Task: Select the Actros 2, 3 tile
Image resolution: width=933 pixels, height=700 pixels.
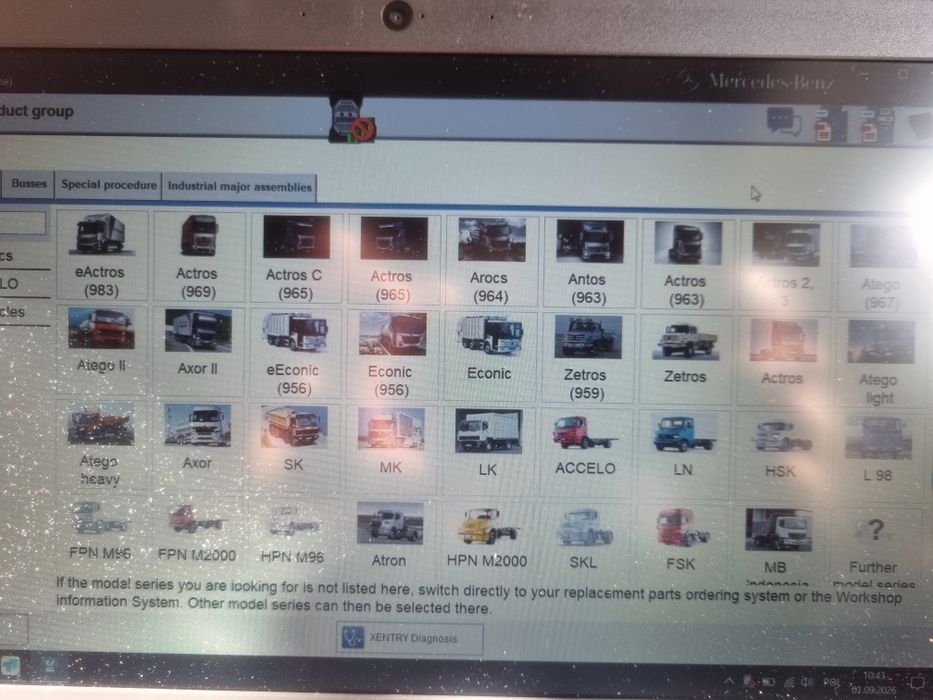Action: click(785, 265)
